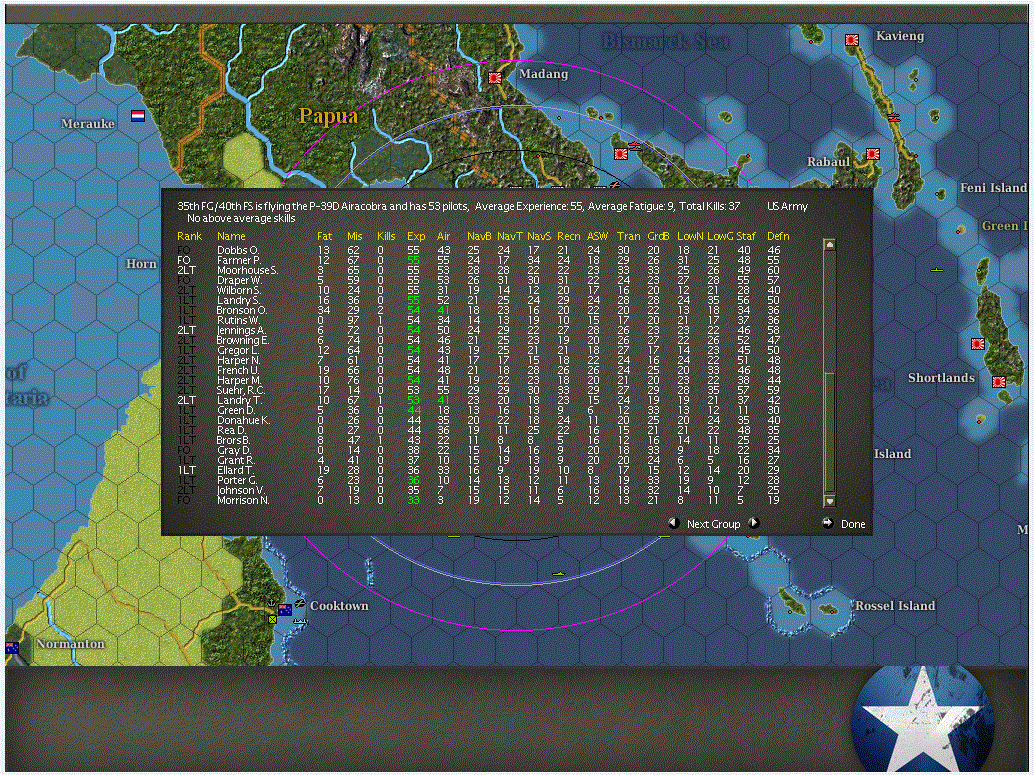Click the US Army label in dialog header
Screen dimensions: 1034x775
click(787, 206)
